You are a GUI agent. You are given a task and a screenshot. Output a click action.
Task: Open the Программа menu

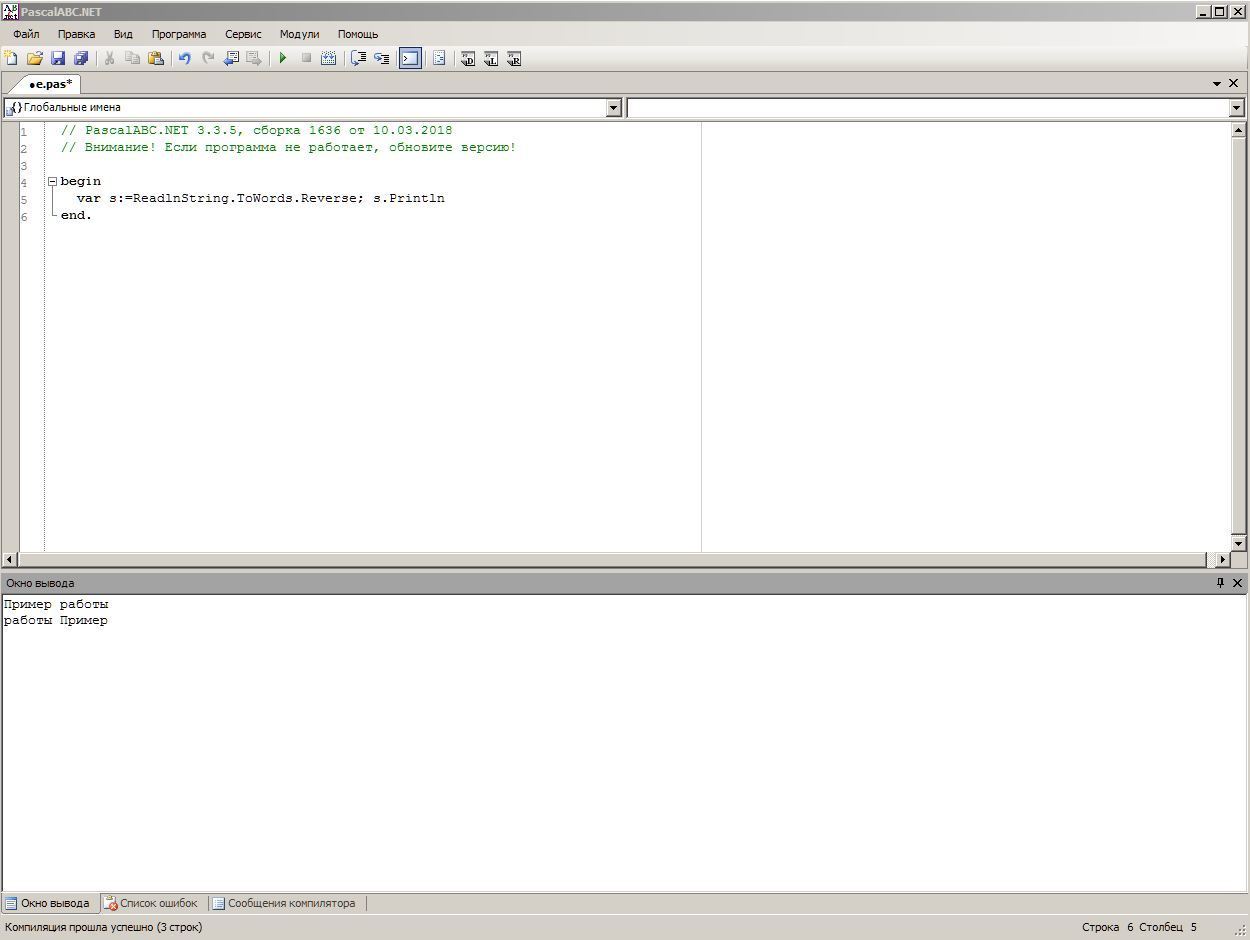[179, 34]
